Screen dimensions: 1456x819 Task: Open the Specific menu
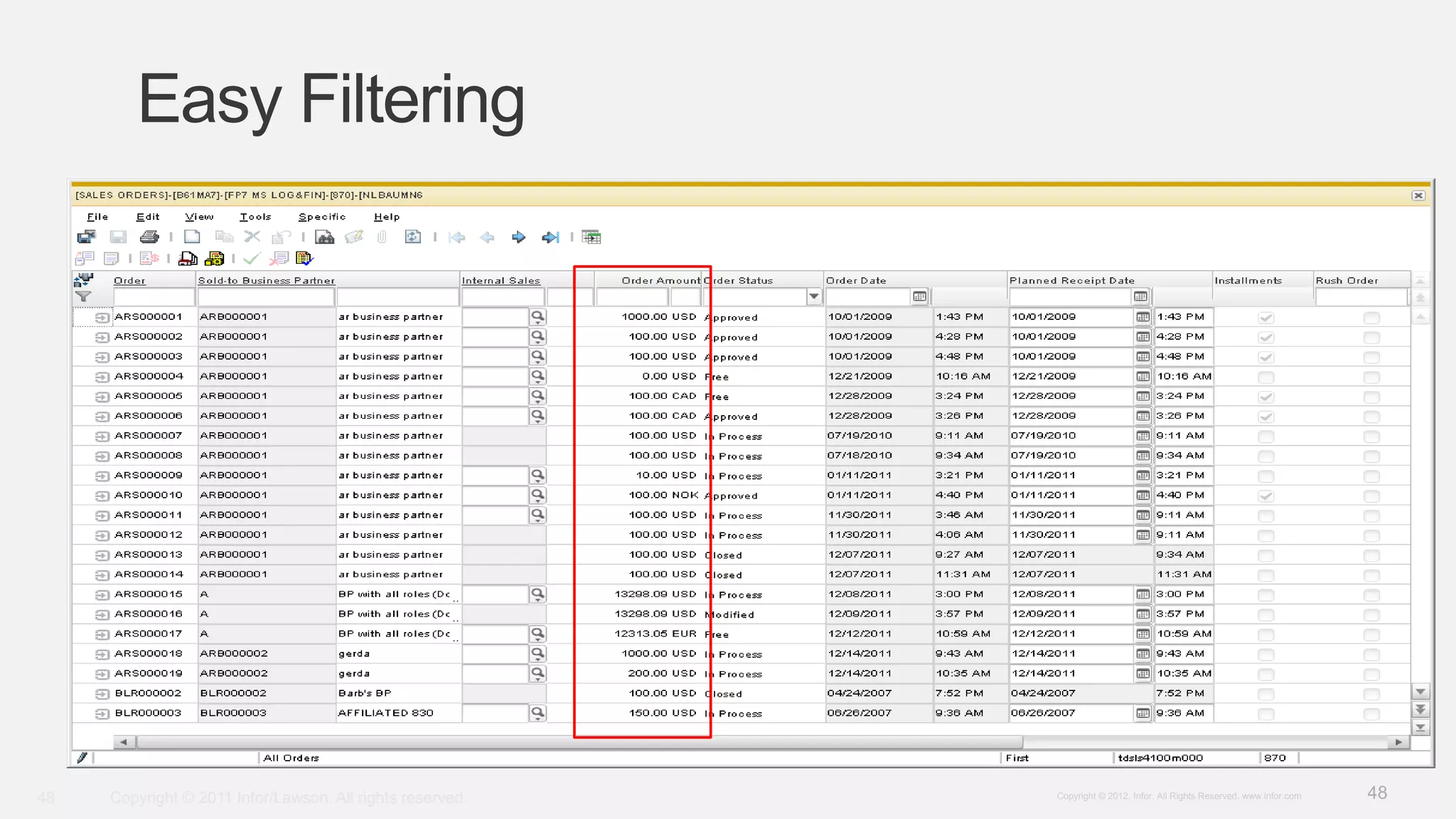tap(322, 217)
